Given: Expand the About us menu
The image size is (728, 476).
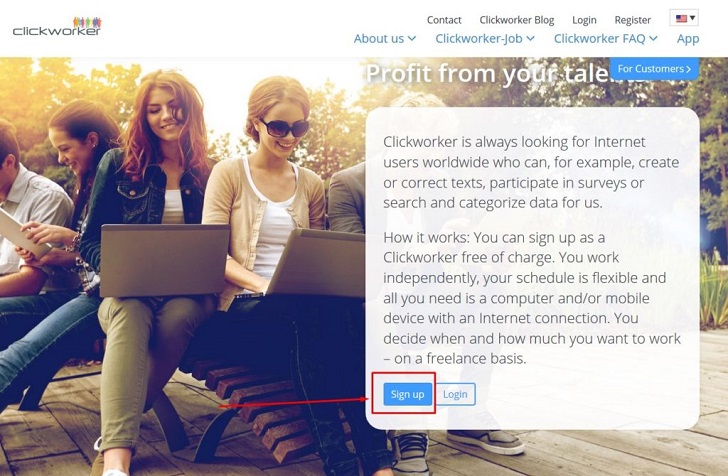Looking at the screenshot, I should pyautogui.click(x=384, y=39).
